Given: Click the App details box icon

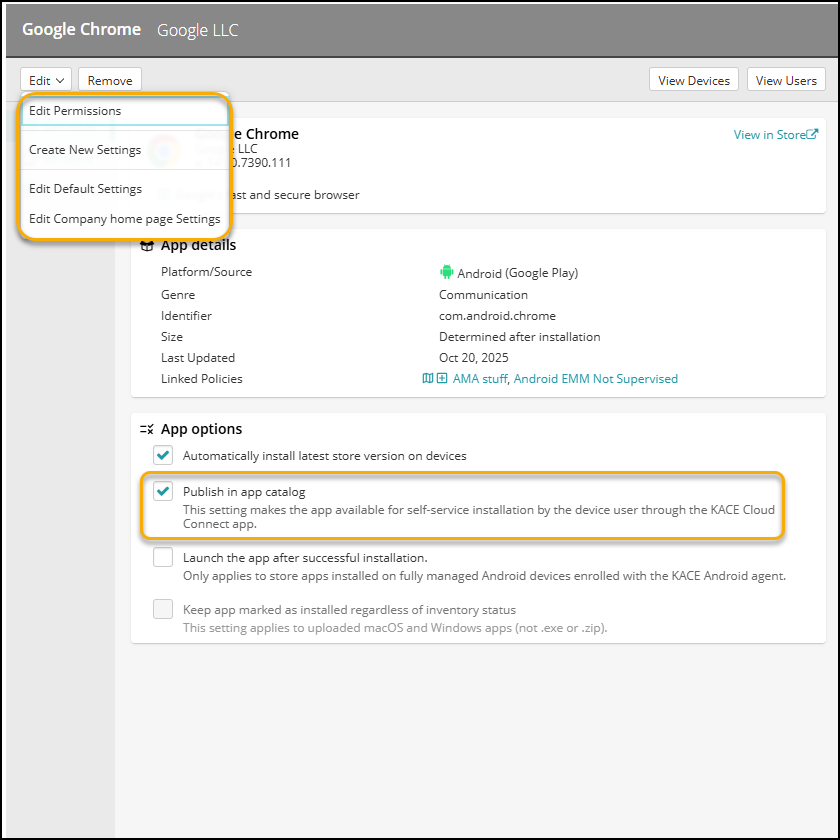Looking at the screenshot, I should 147,245.
